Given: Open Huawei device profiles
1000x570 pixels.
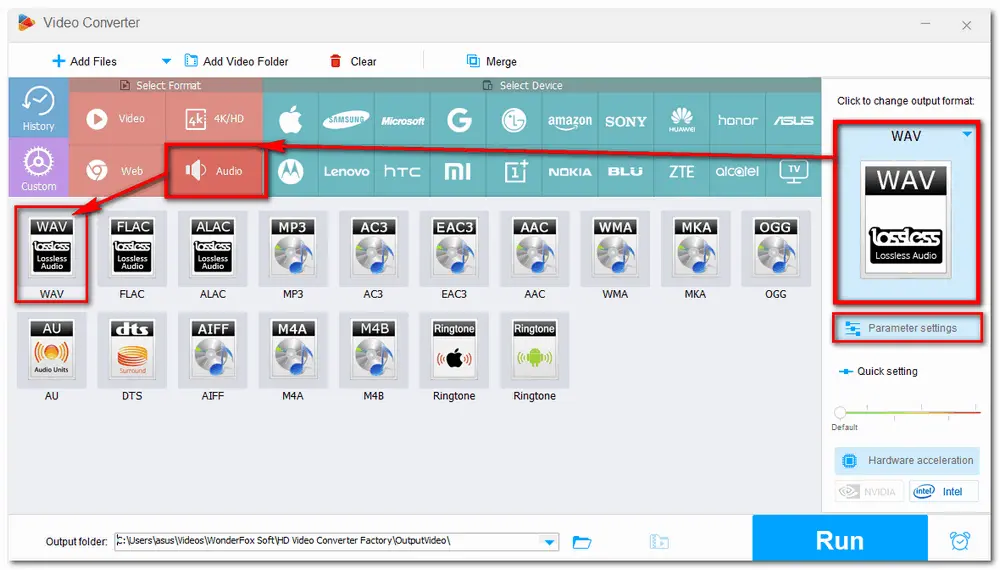Looking at the screenshot, I should pos(682,119).
